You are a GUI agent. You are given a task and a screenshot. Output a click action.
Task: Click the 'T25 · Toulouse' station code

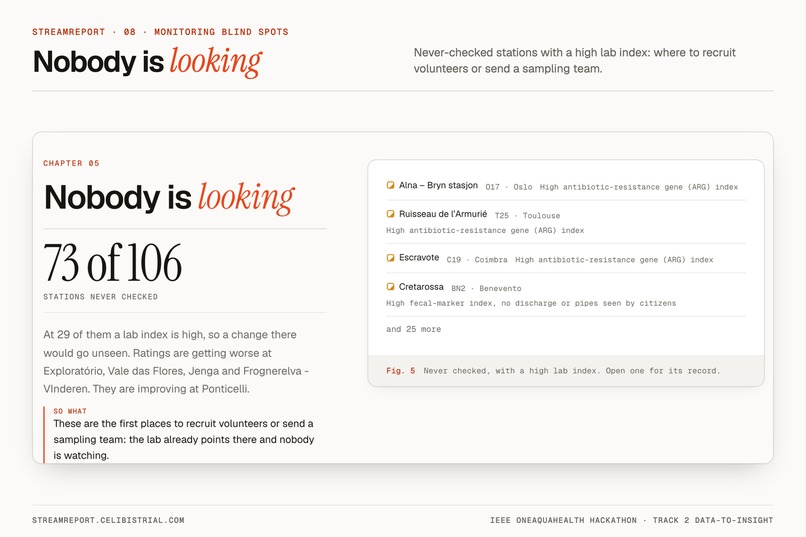527,216
